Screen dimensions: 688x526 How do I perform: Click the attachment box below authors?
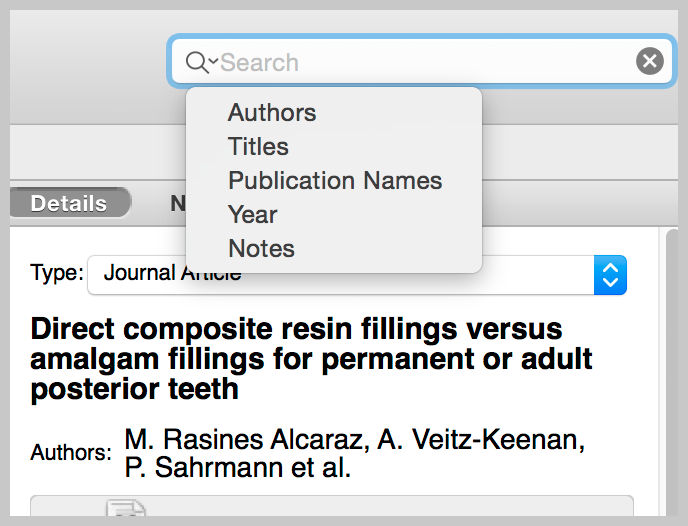[332, 506]
